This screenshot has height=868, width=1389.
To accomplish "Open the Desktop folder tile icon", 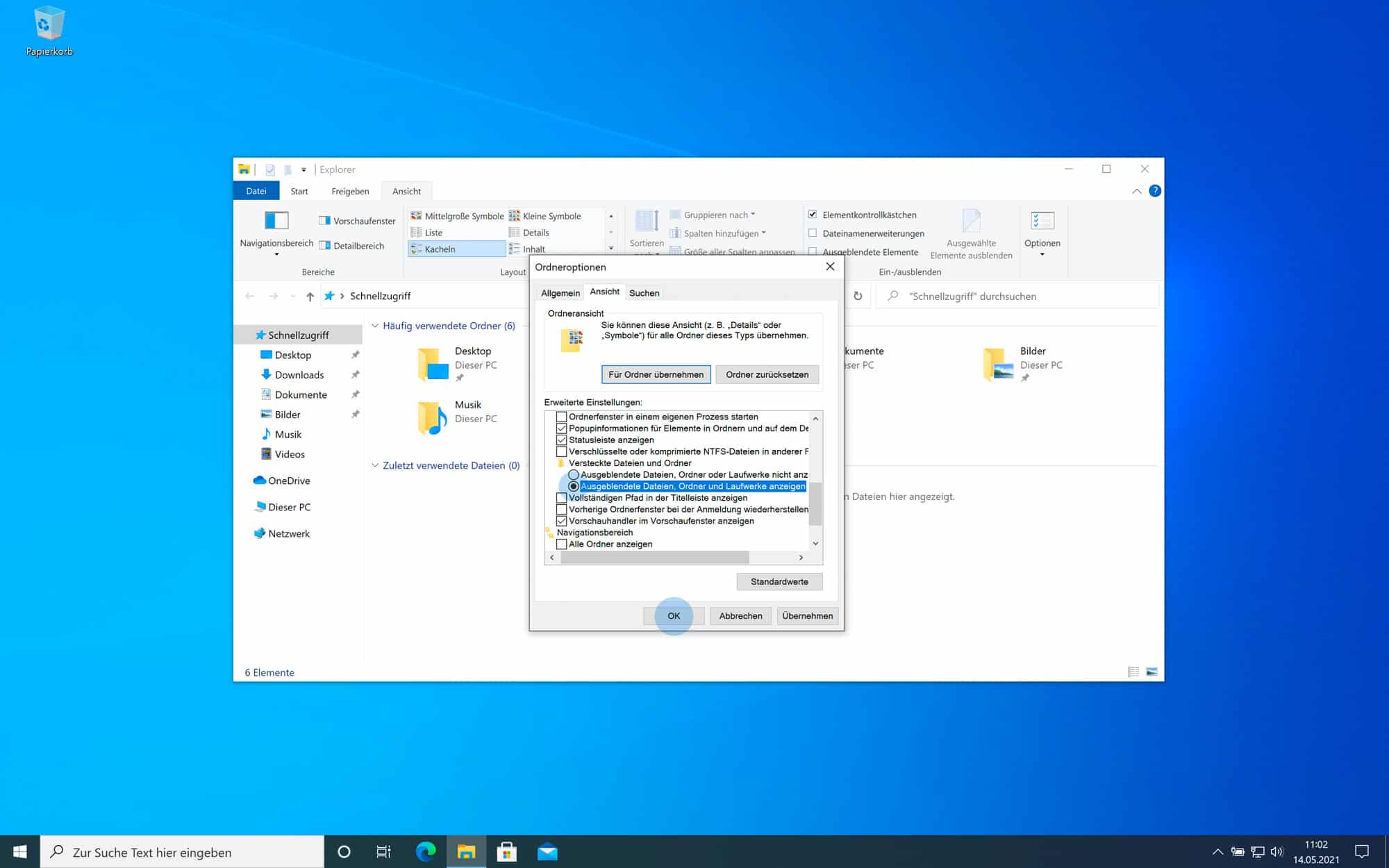I will pos(433,365).
